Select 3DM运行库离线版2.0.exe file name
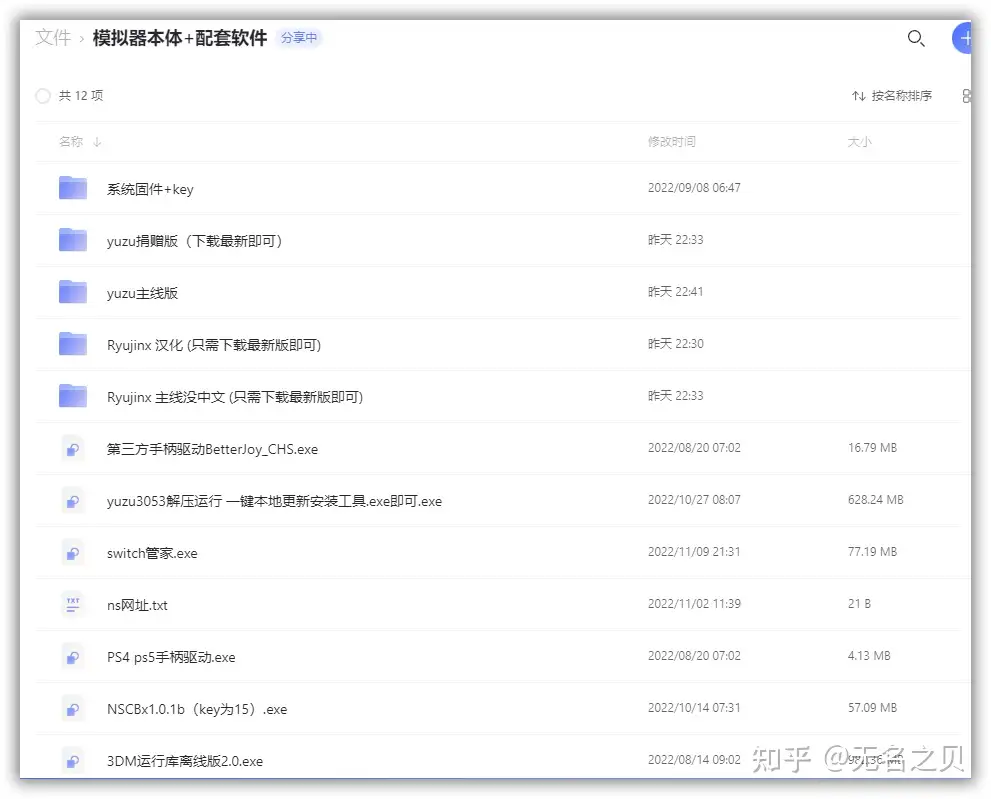 (185, 761)
